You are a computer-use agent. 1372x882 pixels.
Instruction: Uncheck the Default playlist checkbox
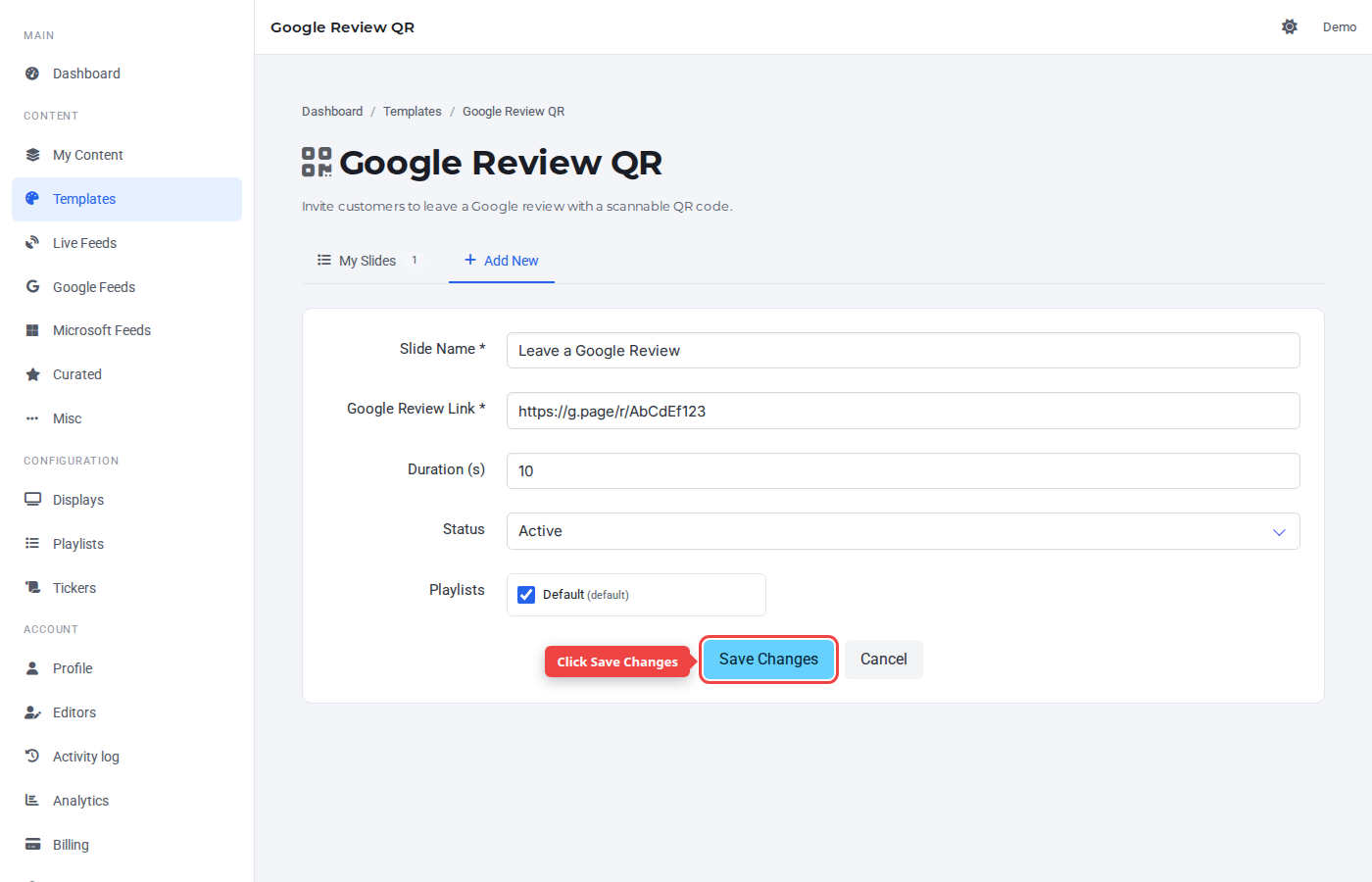pos(526,595)
